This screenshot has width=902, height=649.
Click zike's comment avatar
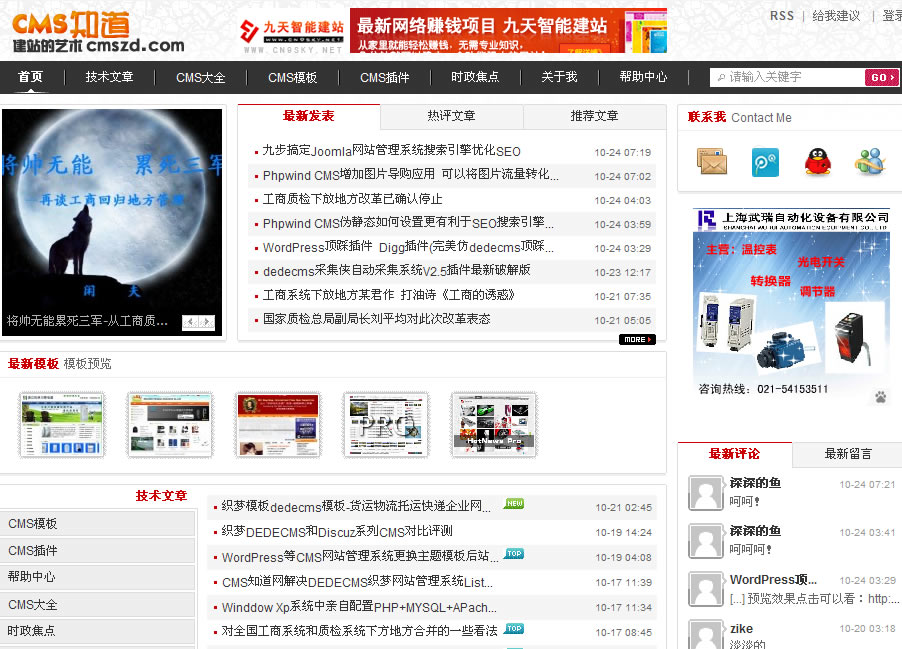click(705, 635)
